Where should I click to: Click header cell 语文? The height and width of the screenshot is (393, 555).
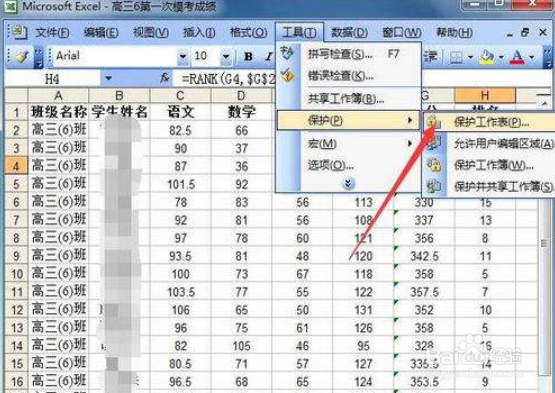180,112
